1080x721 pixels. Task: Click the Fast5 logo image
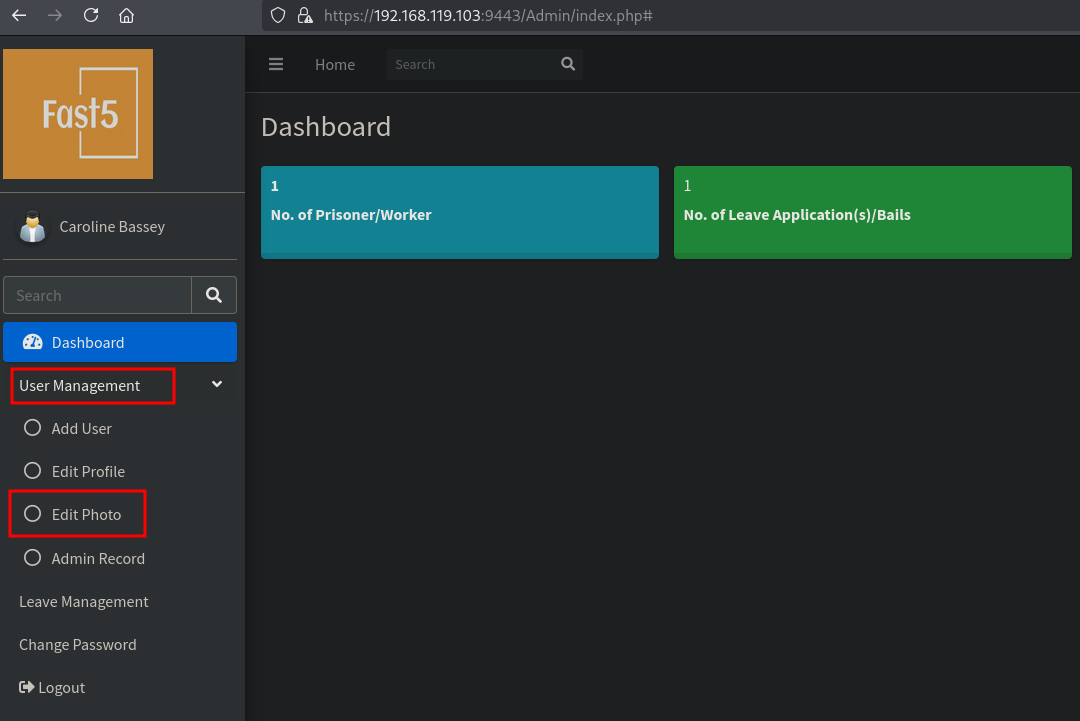coord(78,114)
